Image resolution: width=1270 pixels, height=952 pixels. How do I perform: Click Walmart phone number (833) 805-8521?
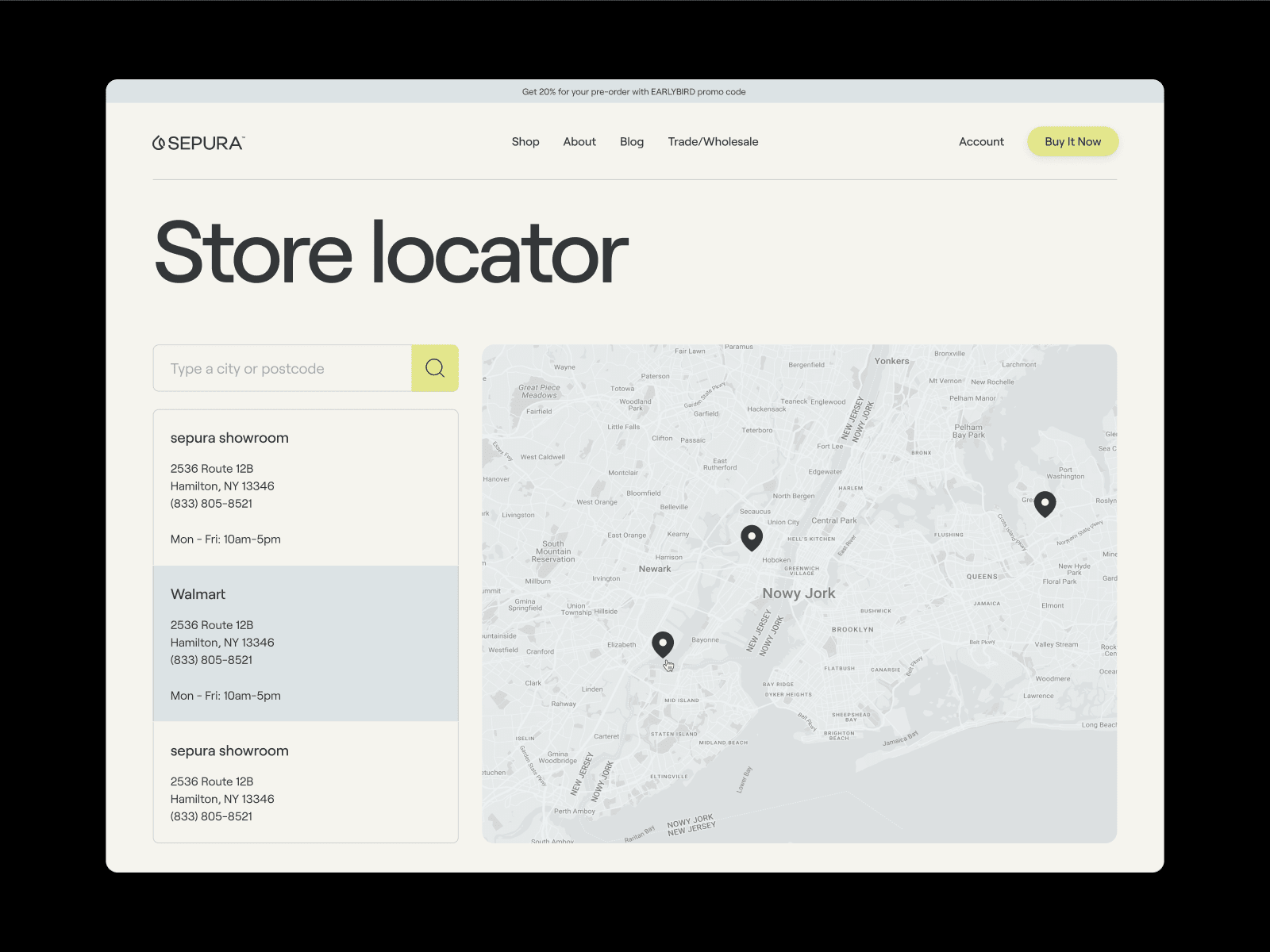211,660
